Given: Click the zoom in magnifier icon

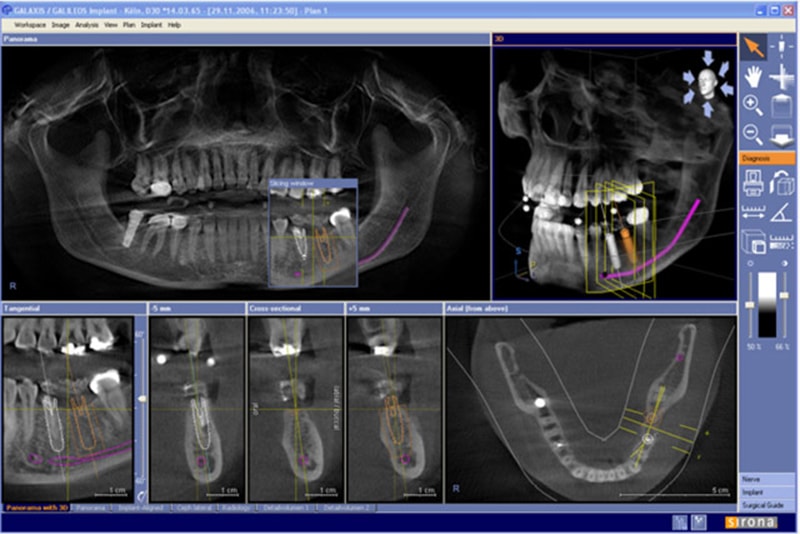Looking at the screenshot, I should point(753,105).
